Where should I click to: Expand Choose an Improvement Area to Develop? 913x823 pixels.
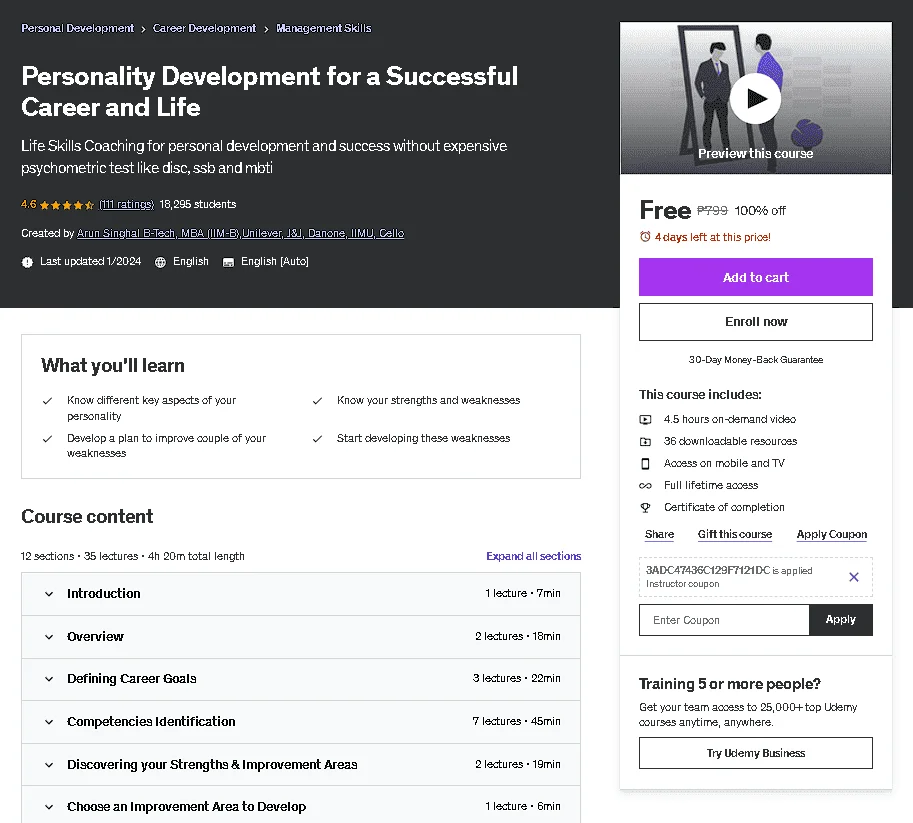tap(301, 806)
